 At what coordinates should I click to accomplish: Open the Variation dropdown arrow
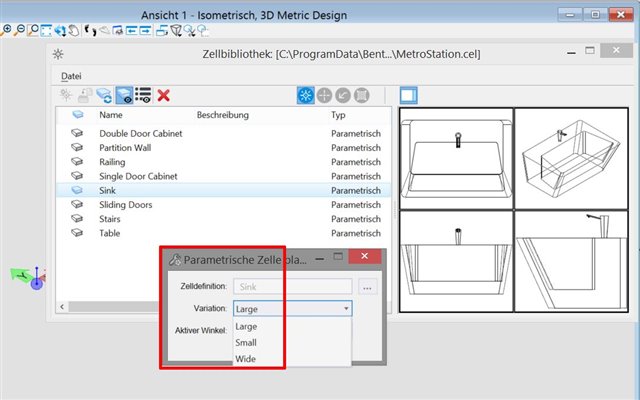pos(346,309)
